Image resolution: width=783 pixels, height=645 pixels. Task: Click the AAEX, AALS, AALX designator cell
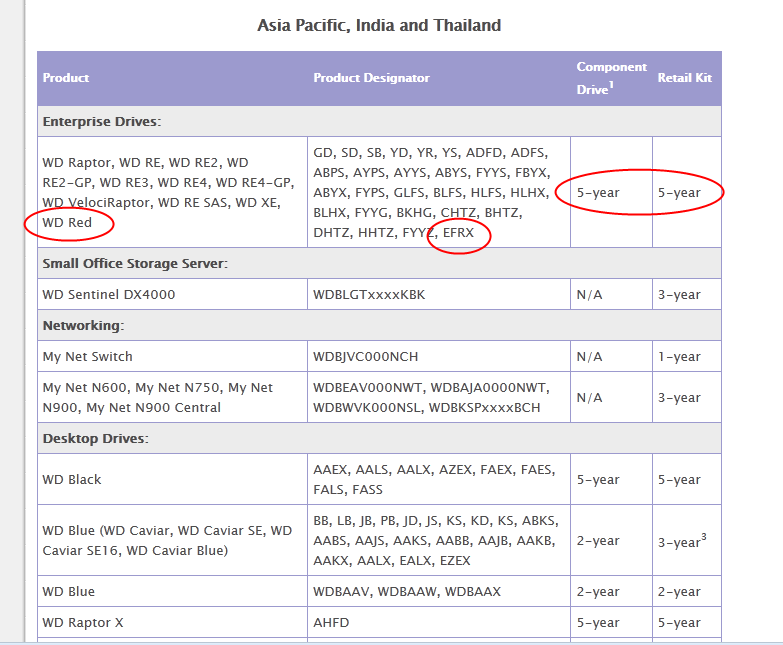click(x=439, y=479)
